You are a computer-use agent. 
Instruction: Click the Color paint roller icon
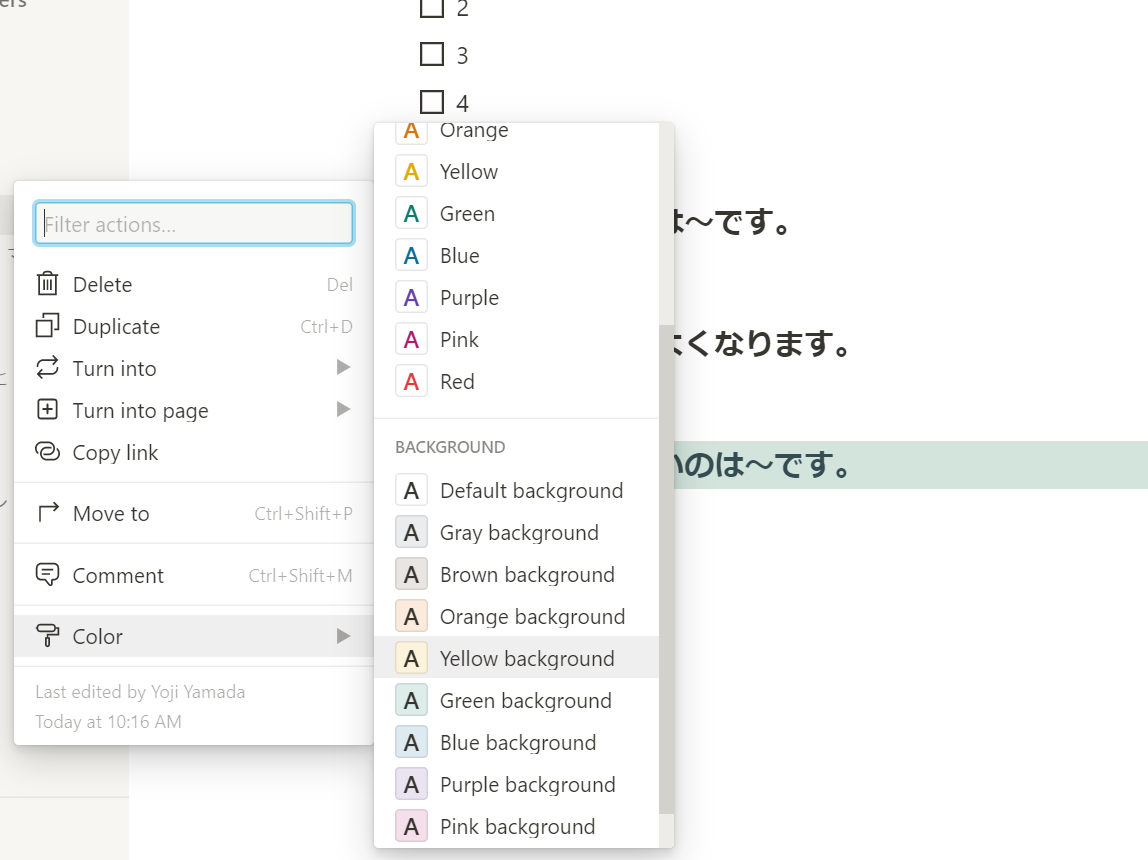48,635
